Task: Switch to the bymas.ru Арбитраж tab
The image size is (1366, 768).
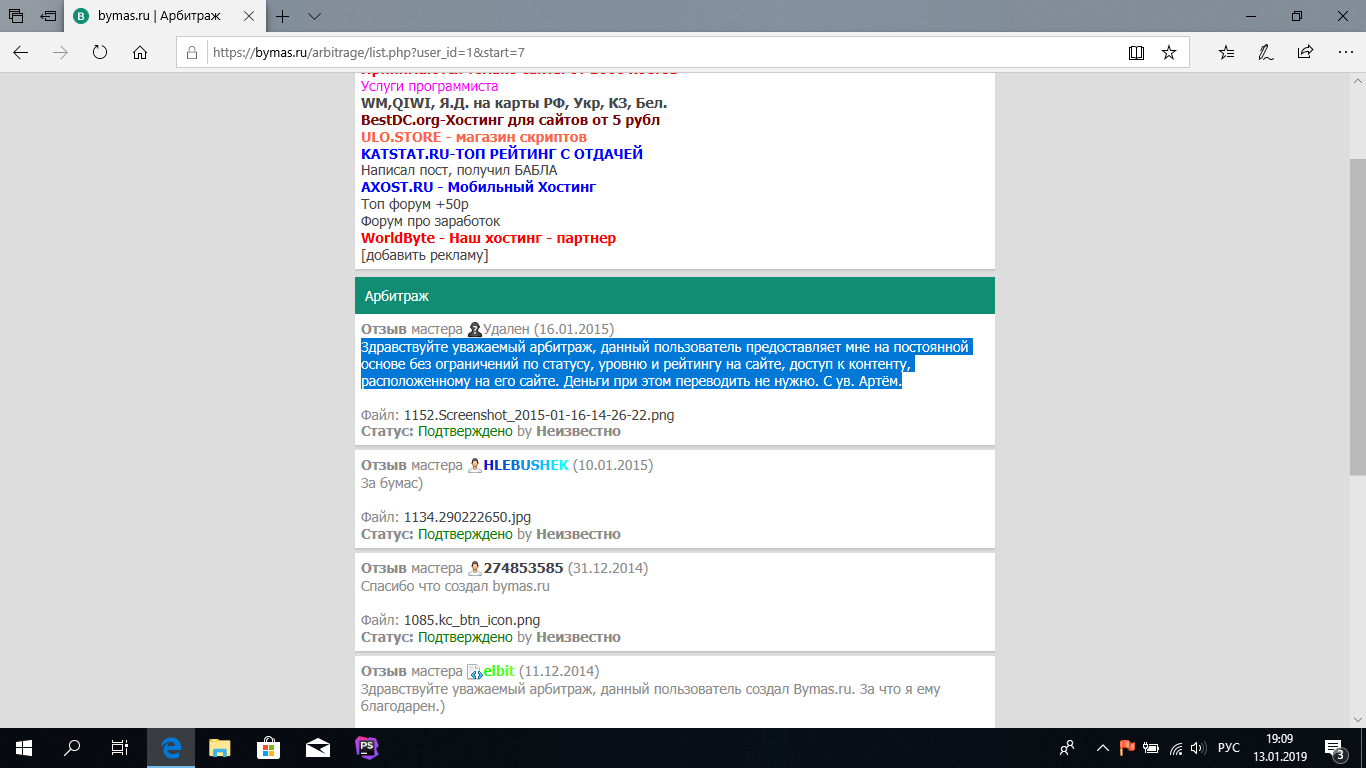Action: pos(160,16)
